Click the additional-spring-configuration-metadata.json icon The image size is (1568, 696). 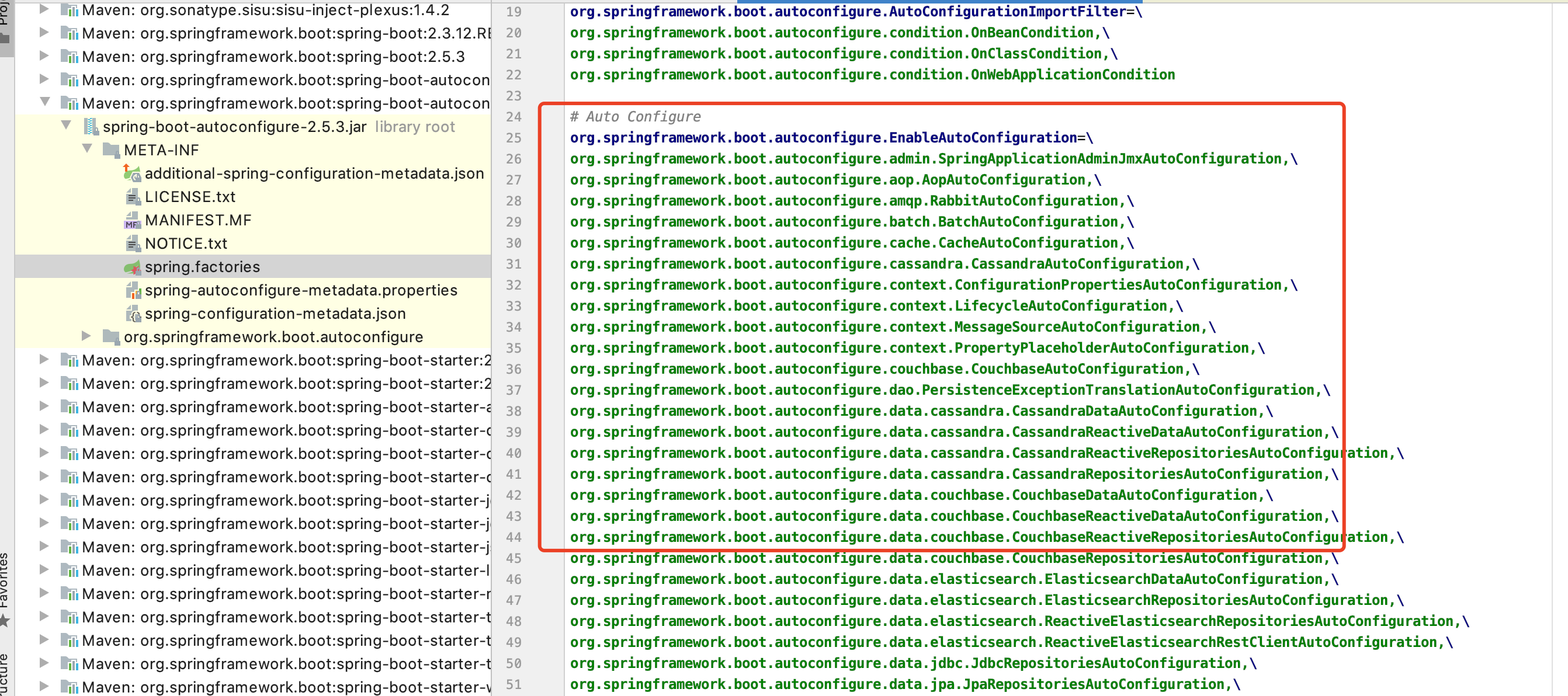pos(132,173)
